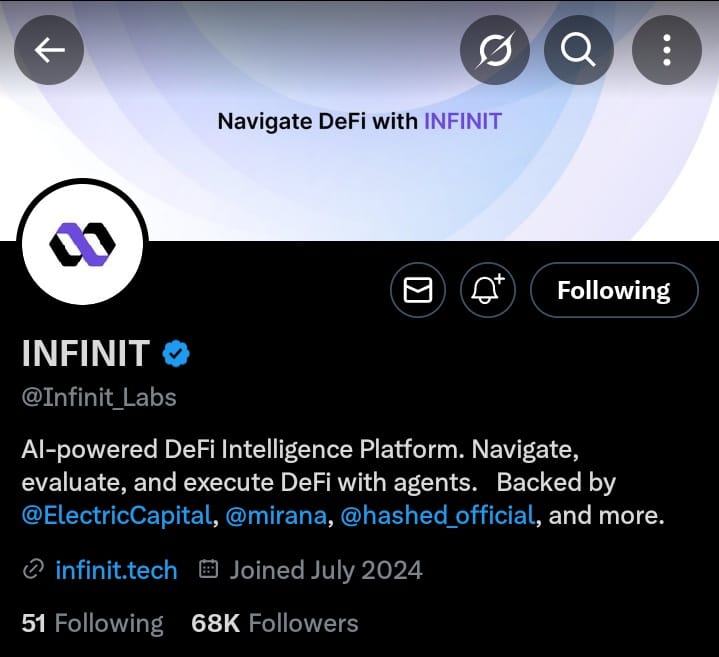View the INFINIT profile picture
Viewport: 719px width, 657px height.
[x=83, y=242]
